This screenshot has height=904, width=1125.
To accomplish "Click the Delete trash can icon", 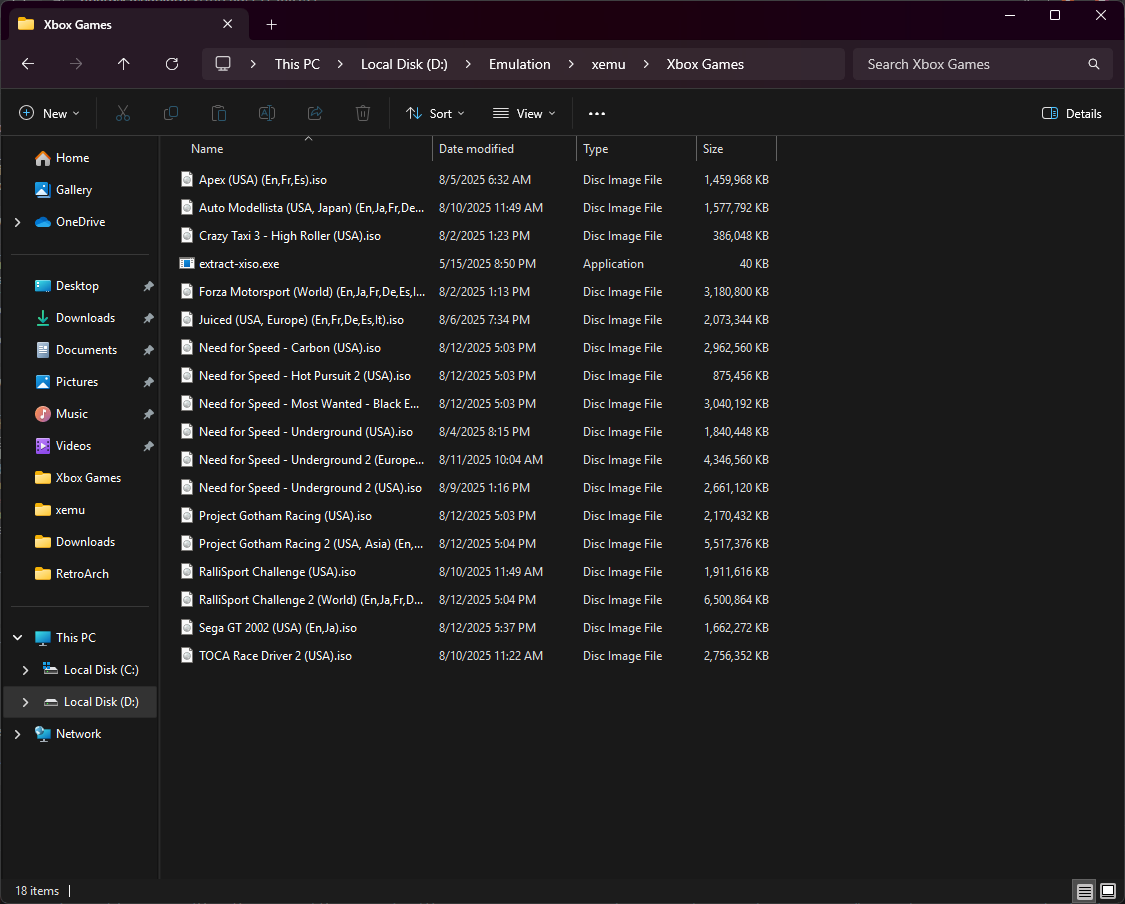I will [x=363, y=114].
